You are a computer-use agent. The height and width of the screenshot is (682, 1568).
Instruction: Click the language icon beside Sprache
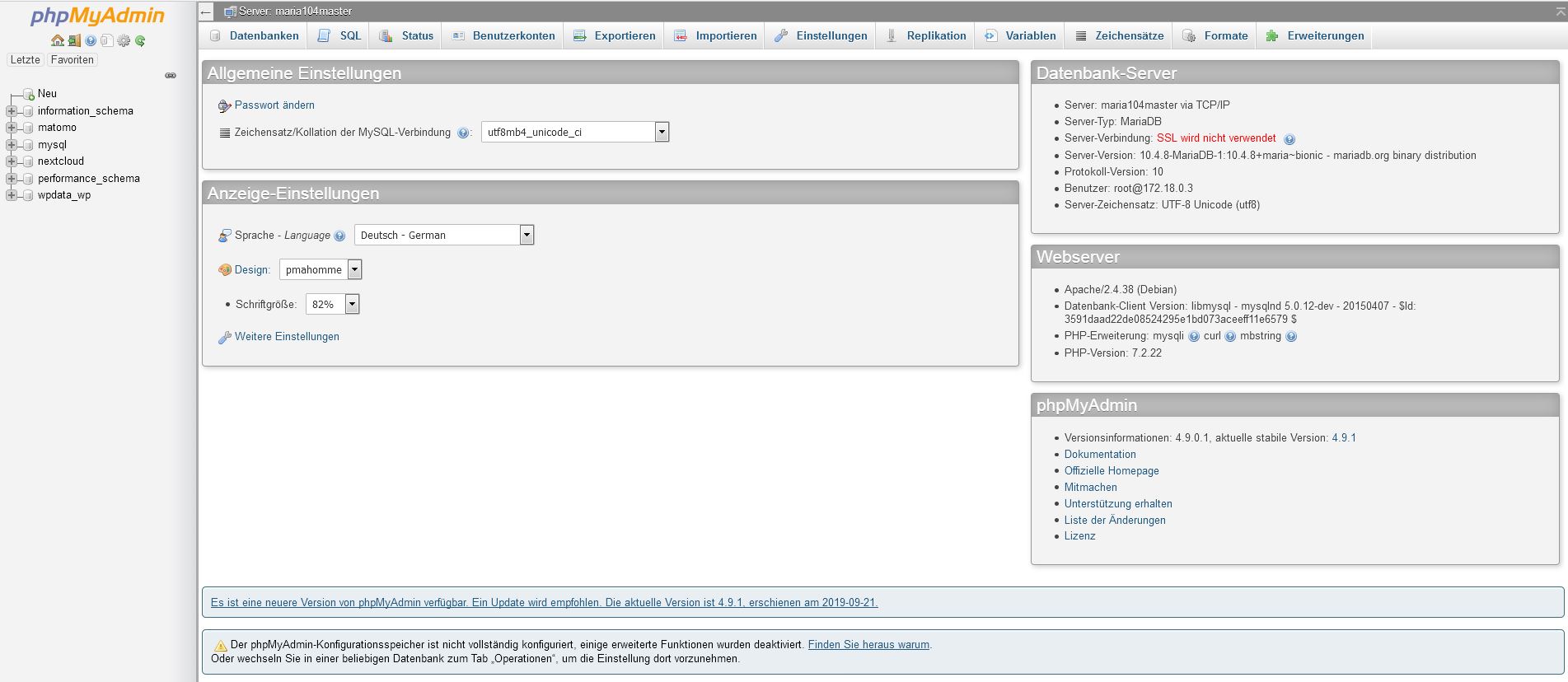pyautogui.click(x=224, y=236)
